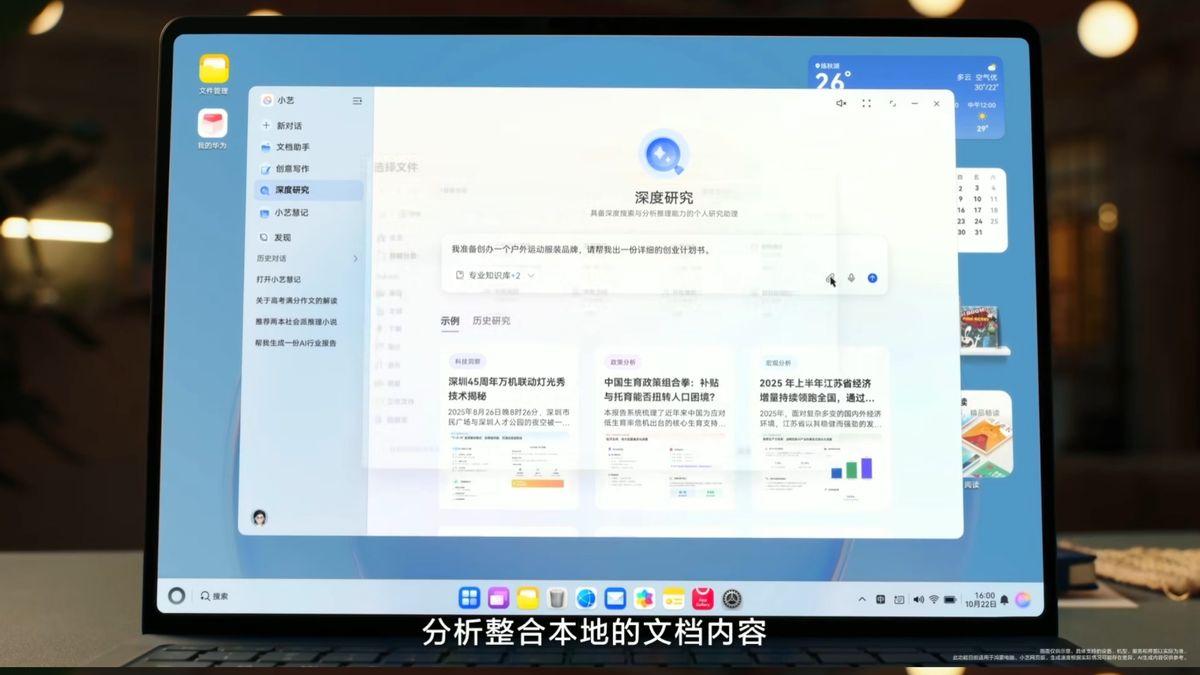Click the 搜索 search field in the taskbar
This screenshot has height=675, width=1200.
pyautogui.click(x=215, y=597)
